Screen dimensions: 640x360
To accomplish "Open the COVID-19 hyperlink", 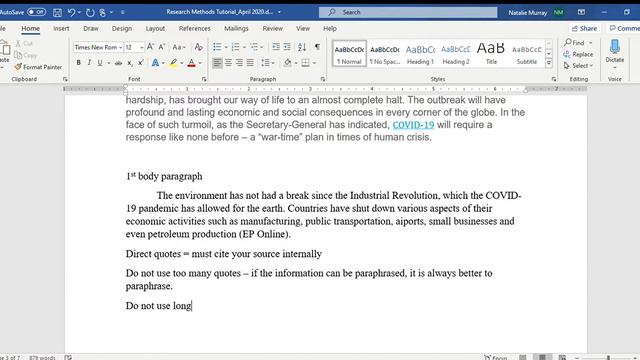I will click(413, 125).
